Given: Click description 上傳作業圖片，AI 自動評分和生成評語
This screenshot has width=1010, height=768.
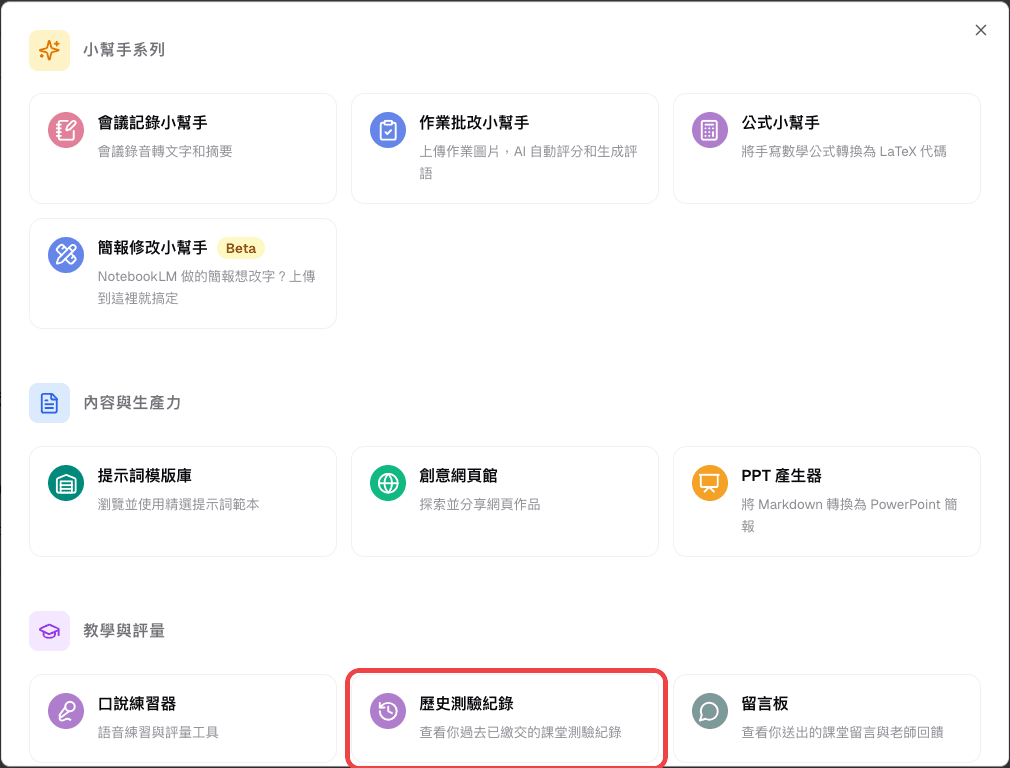Looking at the screenshot, I should (x=528, y=162).
